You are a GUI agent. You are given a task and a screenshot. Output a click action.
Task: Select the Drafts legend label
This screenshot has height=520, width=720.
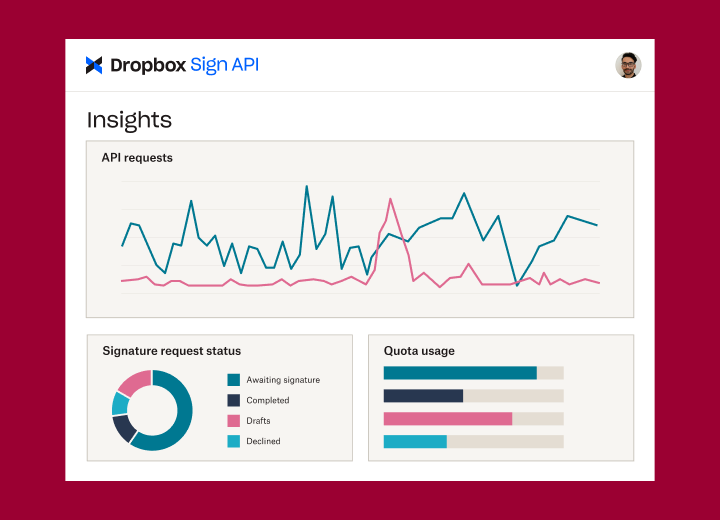pos(258,421)
